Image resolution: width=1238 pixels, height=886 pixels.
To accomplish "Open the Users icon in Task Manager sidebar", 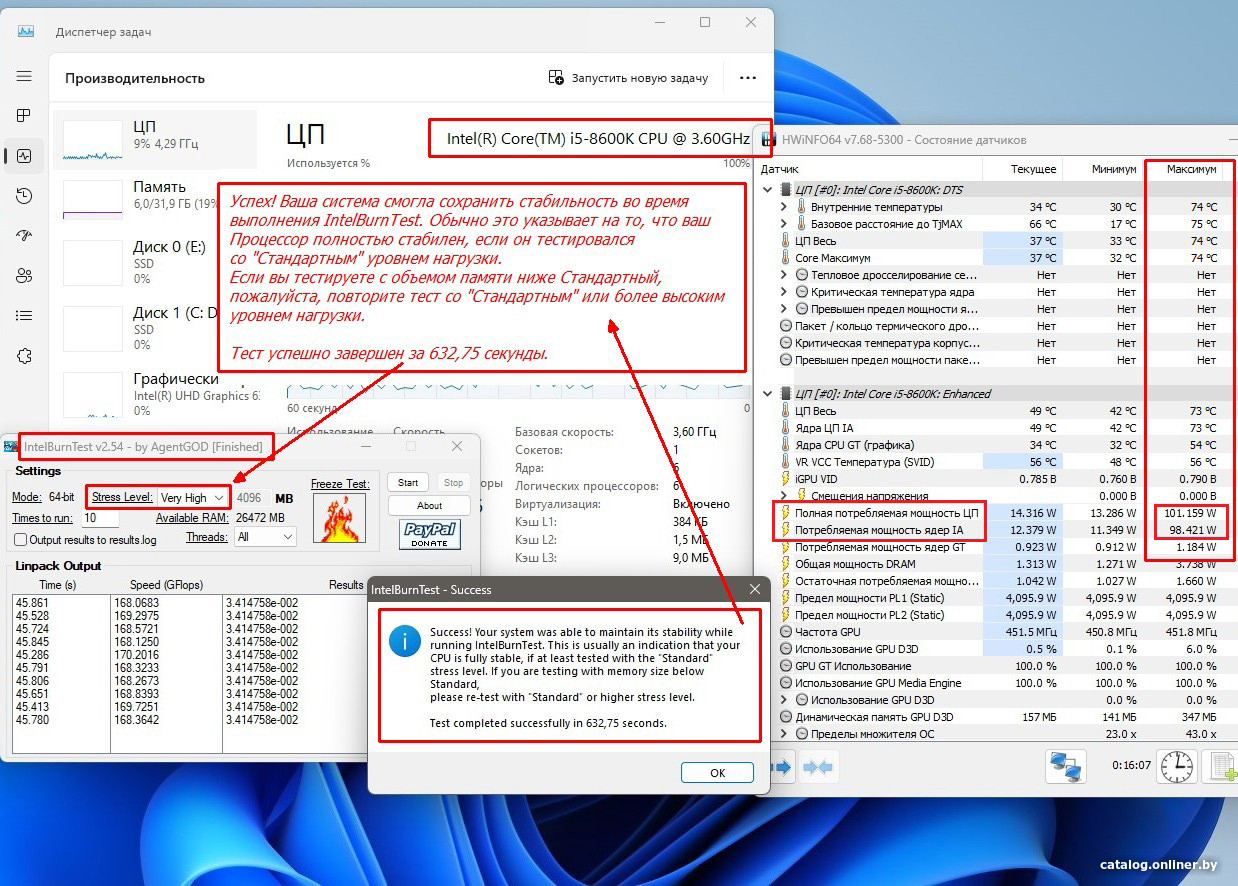I will (24, 276).
